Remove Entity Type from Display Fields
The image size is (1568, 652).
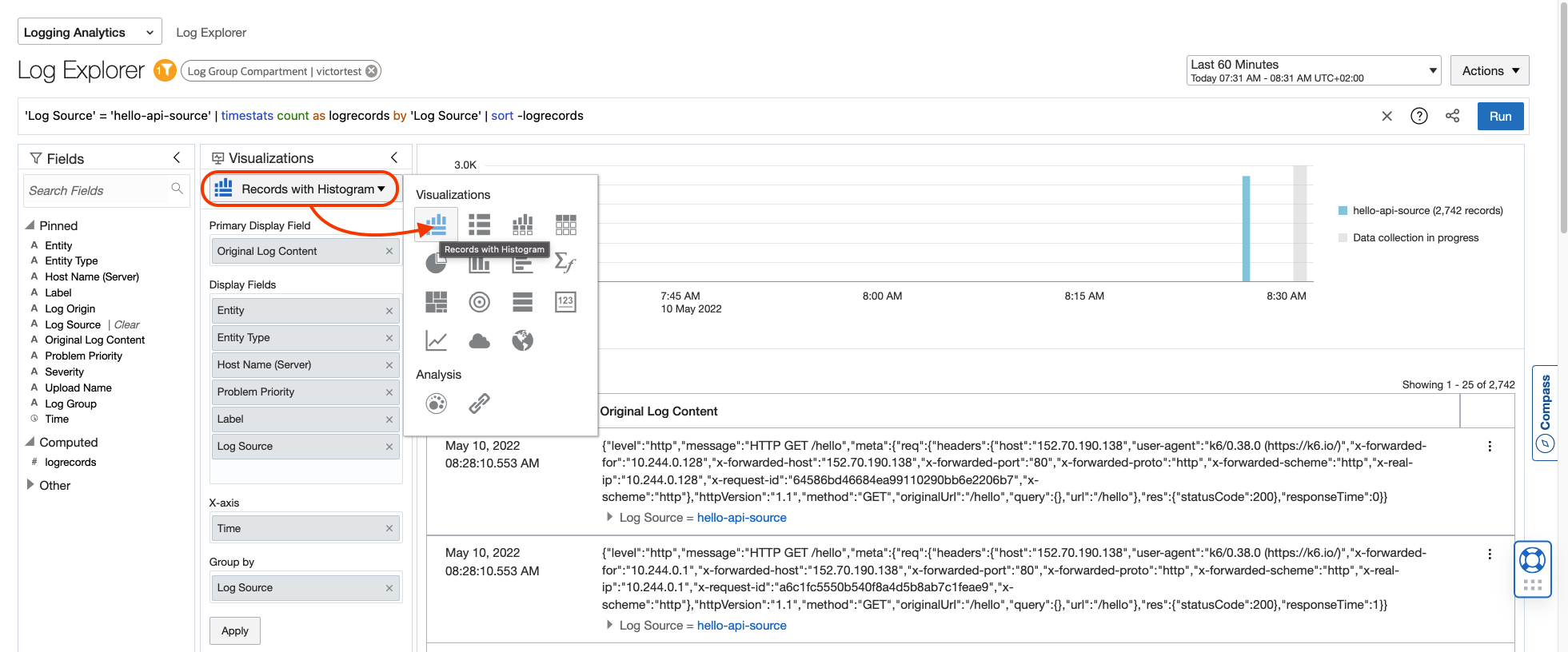(x=389, y=338)
